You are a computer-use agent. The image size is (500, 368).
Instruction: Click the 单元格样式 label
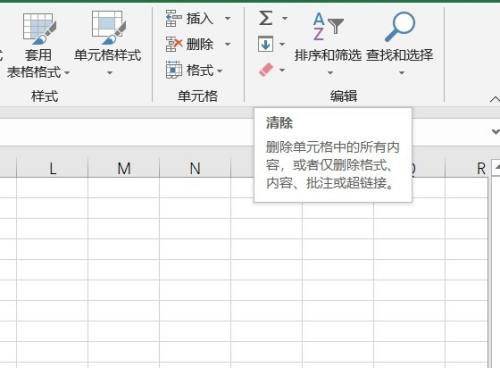pyautogui.click(x=108, y=55)
